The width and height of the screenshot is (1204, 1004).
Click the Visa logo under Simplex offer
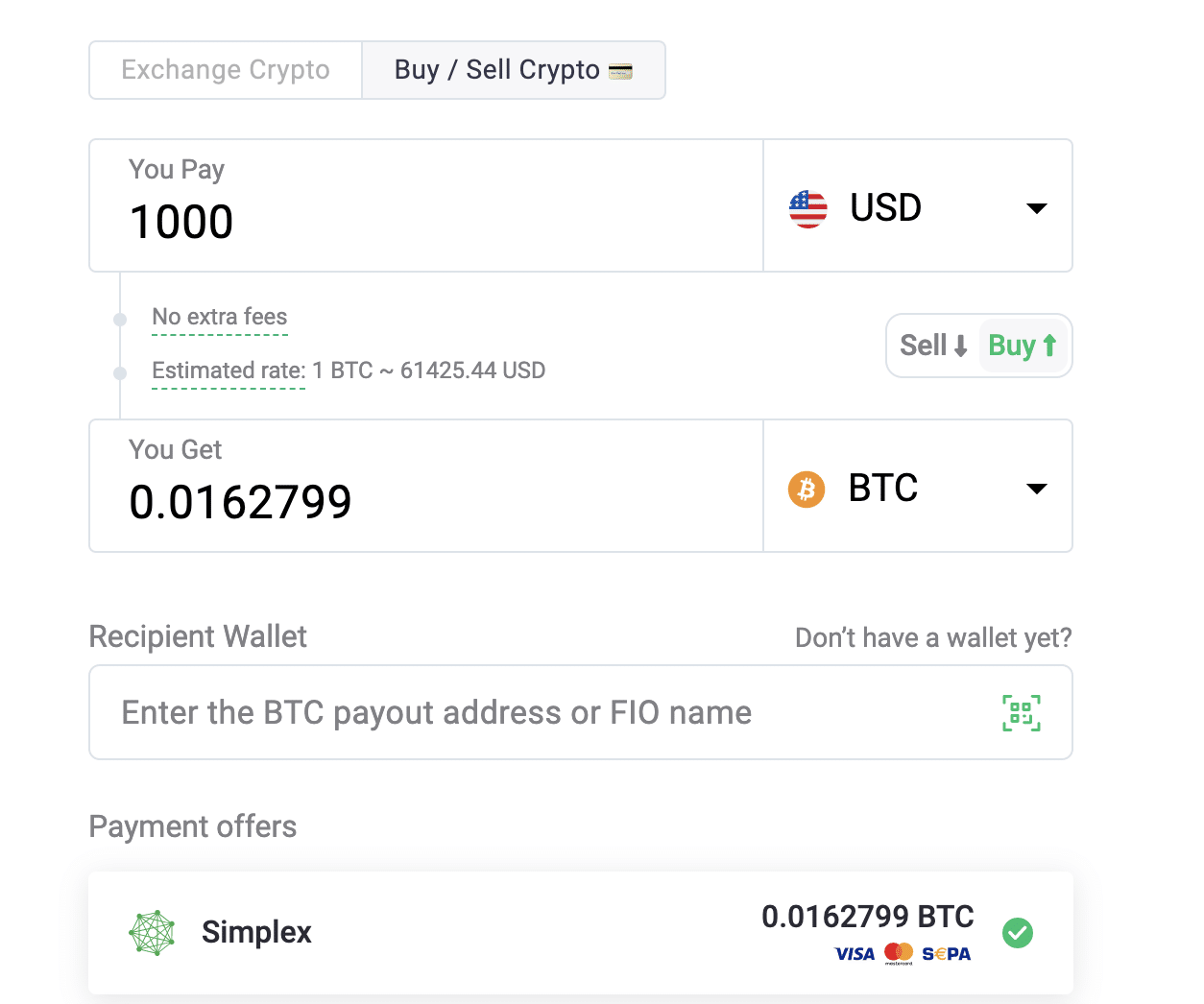[855, 953]
